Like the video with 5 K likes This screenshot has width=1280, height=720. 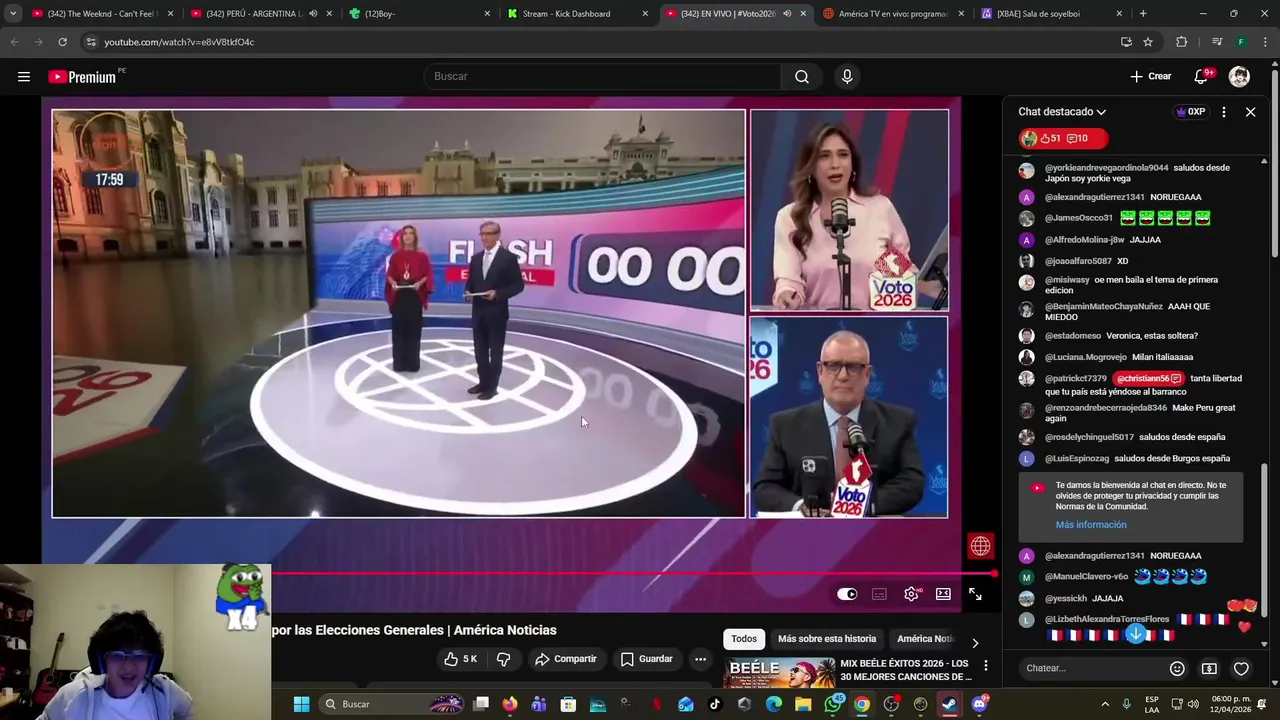(461, 659)
